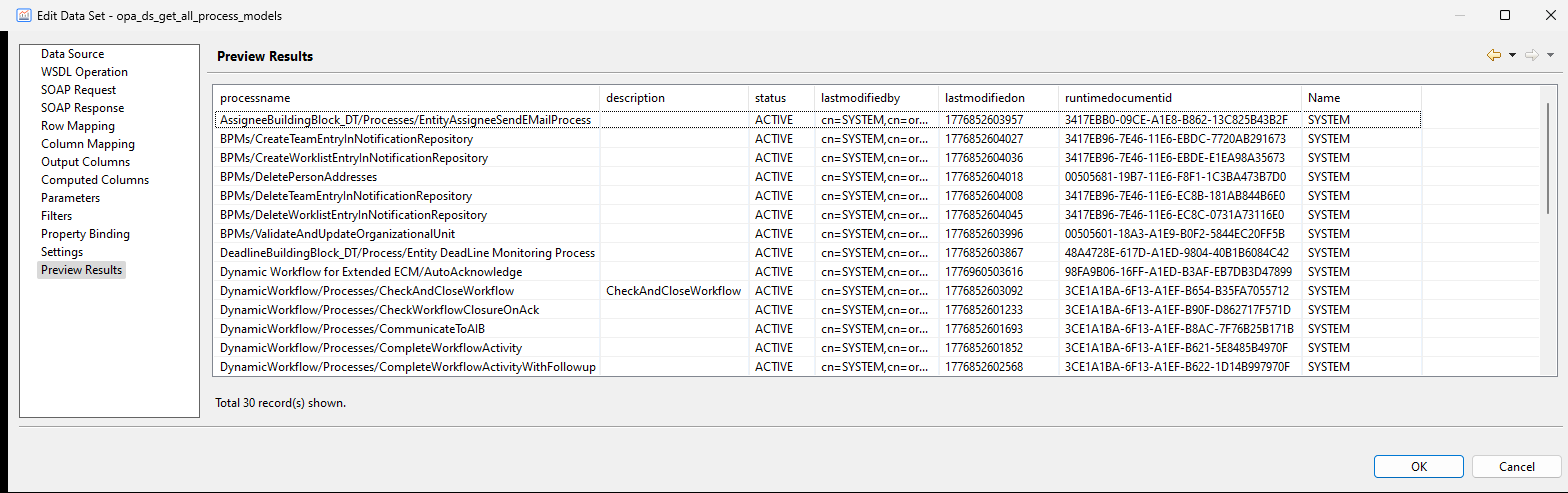Open the back history dropdown arrow
The image size is (1568, 493).
pyautogui.click(x=1512, y=55)
